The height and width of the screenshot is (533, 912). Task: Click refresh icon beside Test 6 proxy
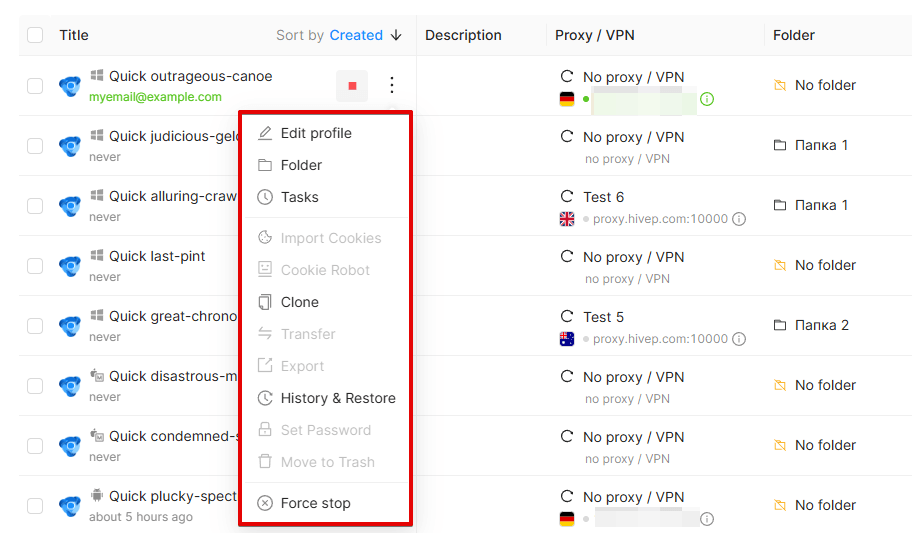567,197
